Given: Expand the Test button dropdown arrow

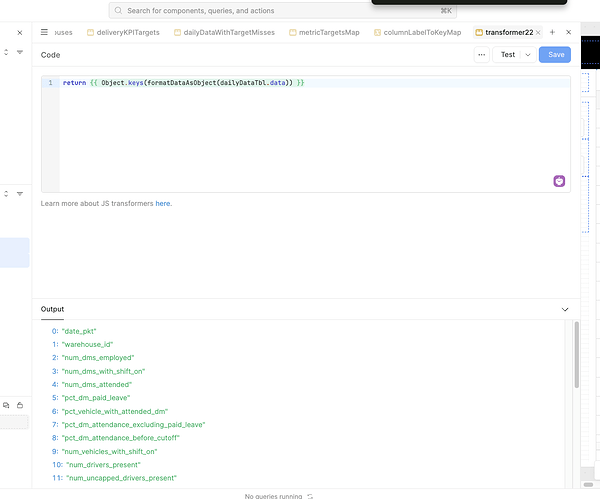Looking at the screenshot, I should point(525,55).
